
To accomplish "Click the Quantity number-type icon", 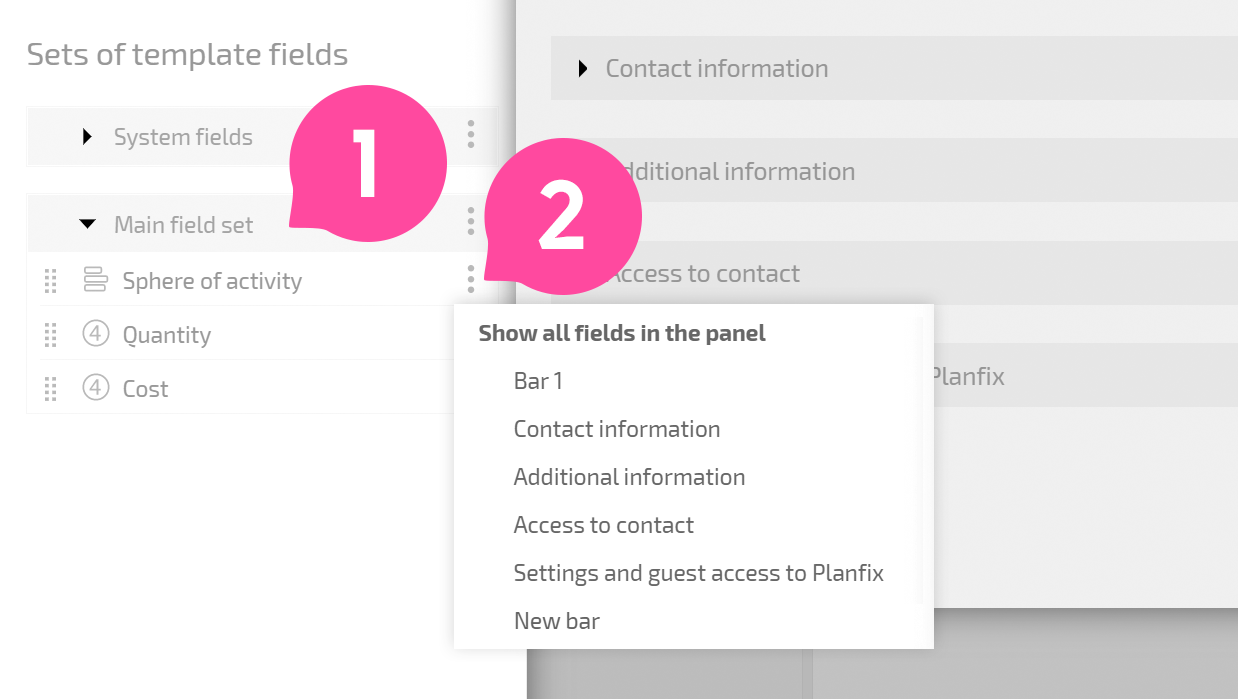I will 95,334.
